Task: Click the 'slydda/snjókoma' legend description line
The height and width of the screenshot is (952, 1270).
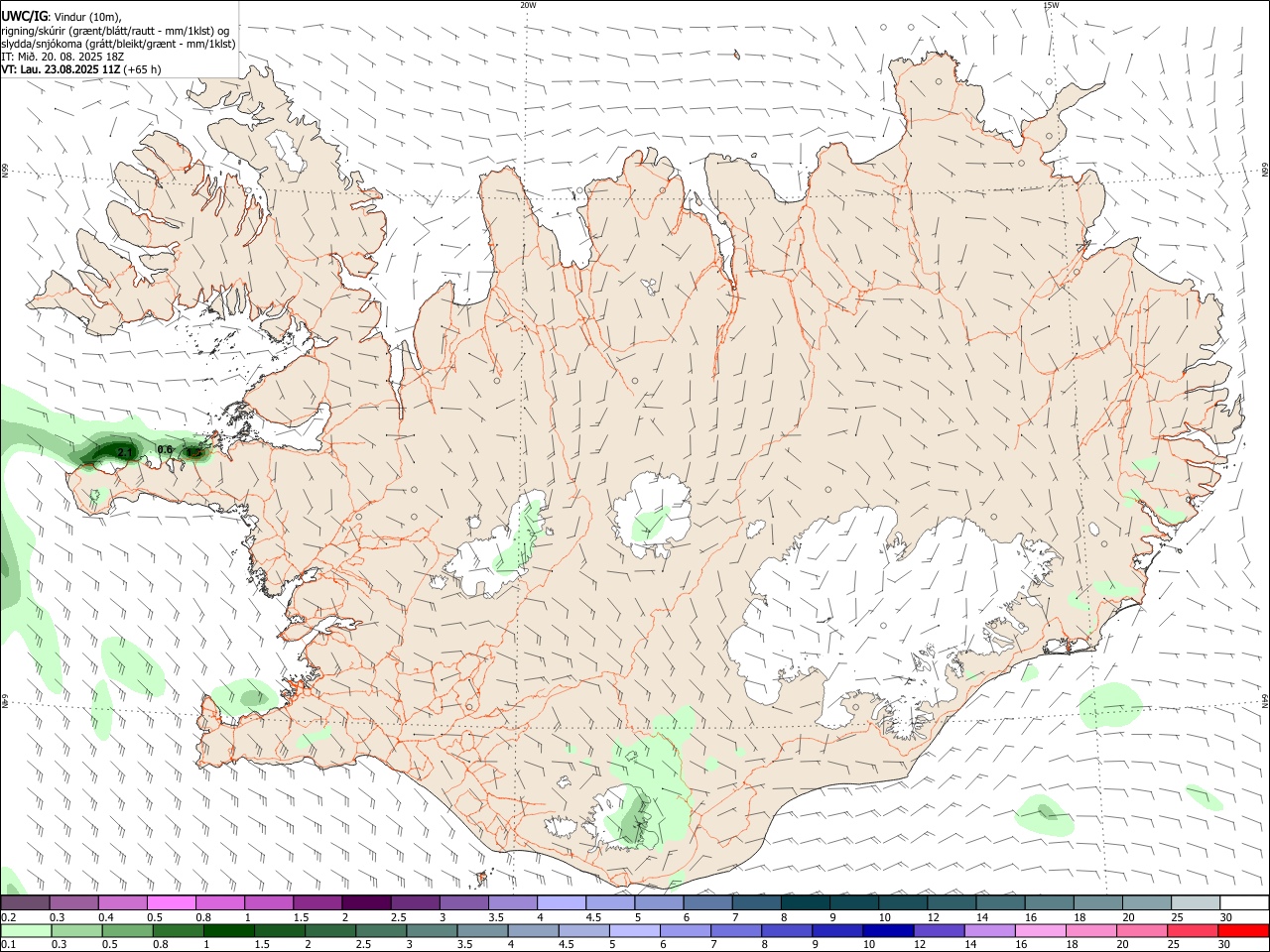Action: coord(118,44)
